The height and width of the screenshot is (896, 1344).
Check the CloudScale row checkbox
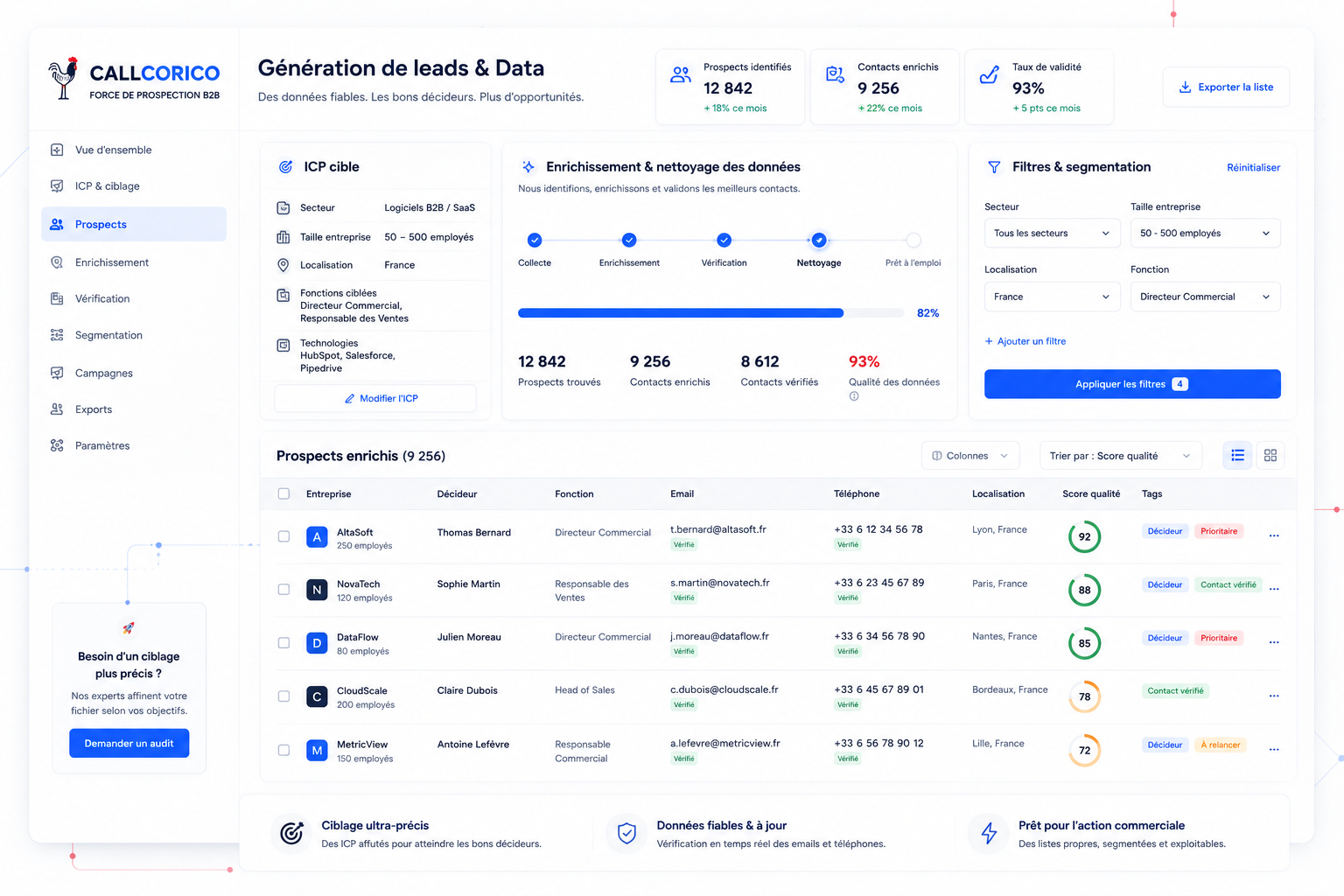click(283, 696)
